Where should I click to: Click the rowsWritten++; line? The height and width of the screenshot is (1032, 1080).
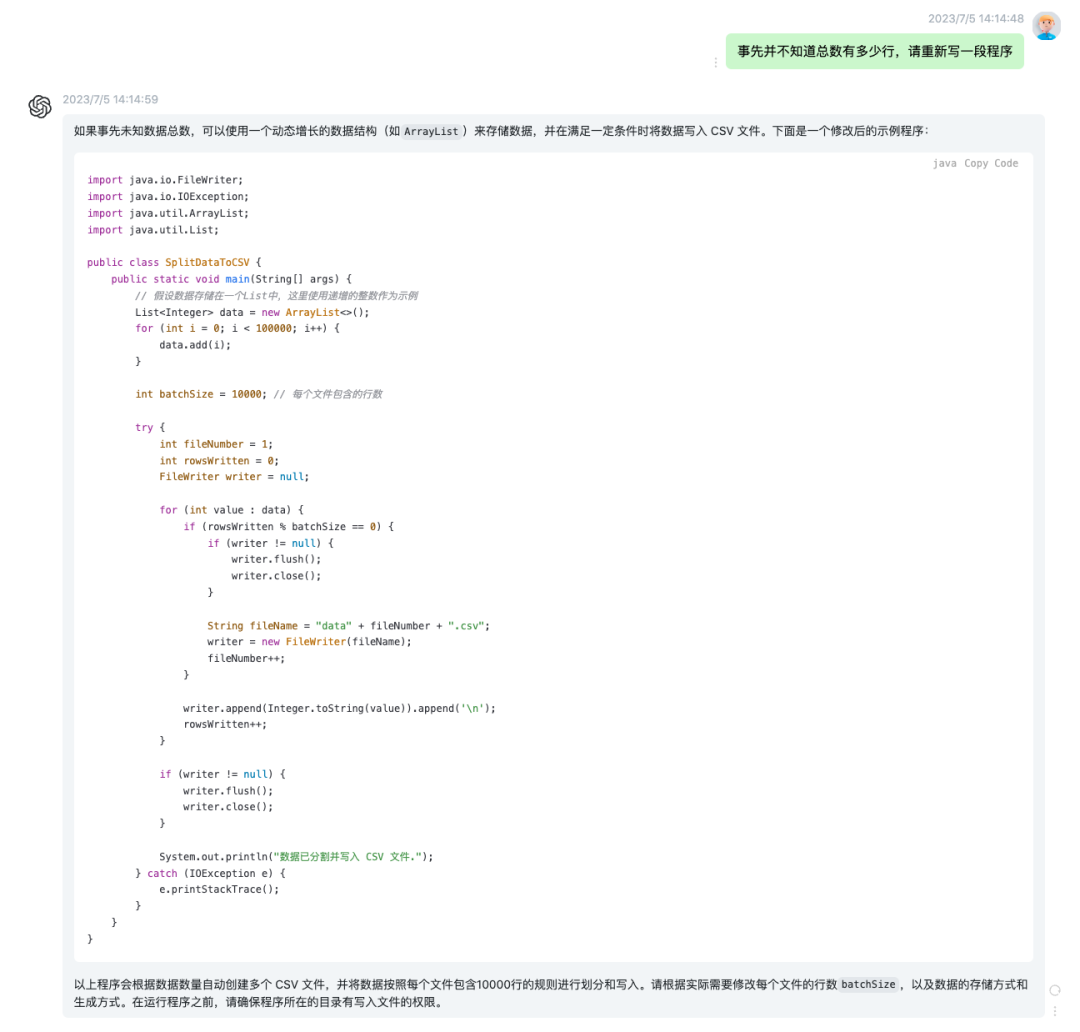pos(225,724)
